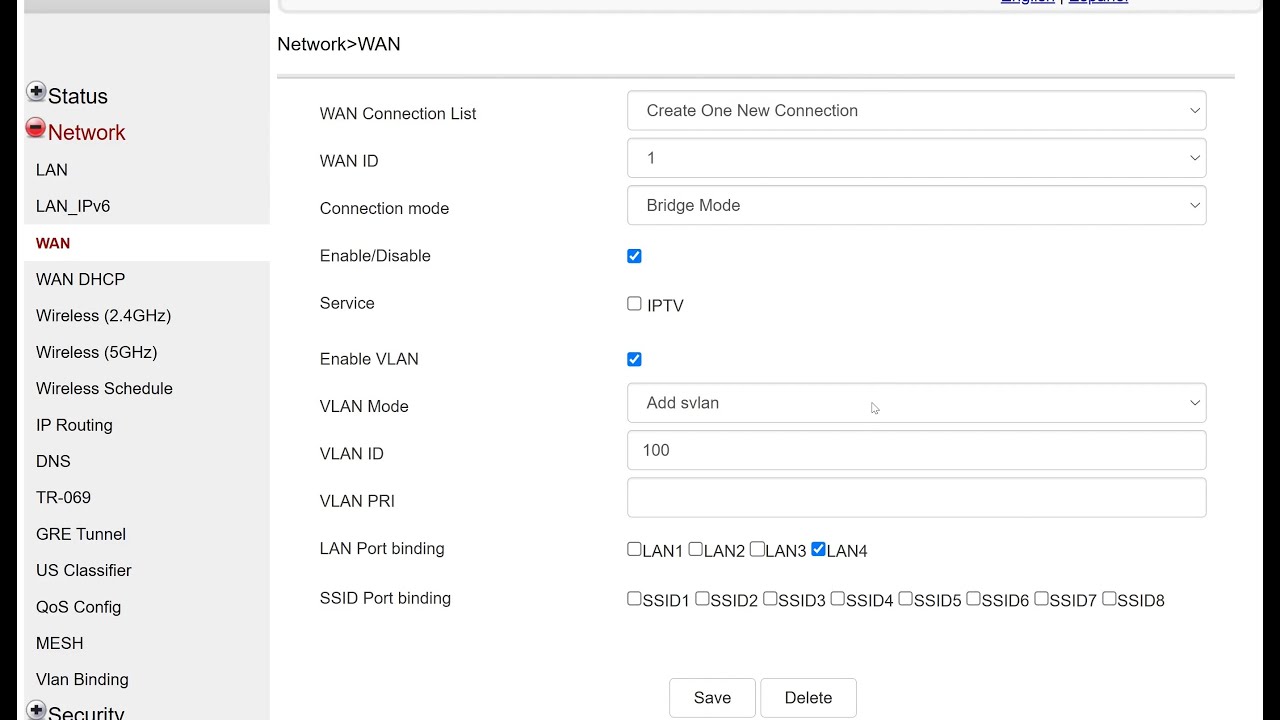Image resolution: width=1280 pixels, height=720 pixels.
Task: Open the LAN menu item
Action: (52, 170)
